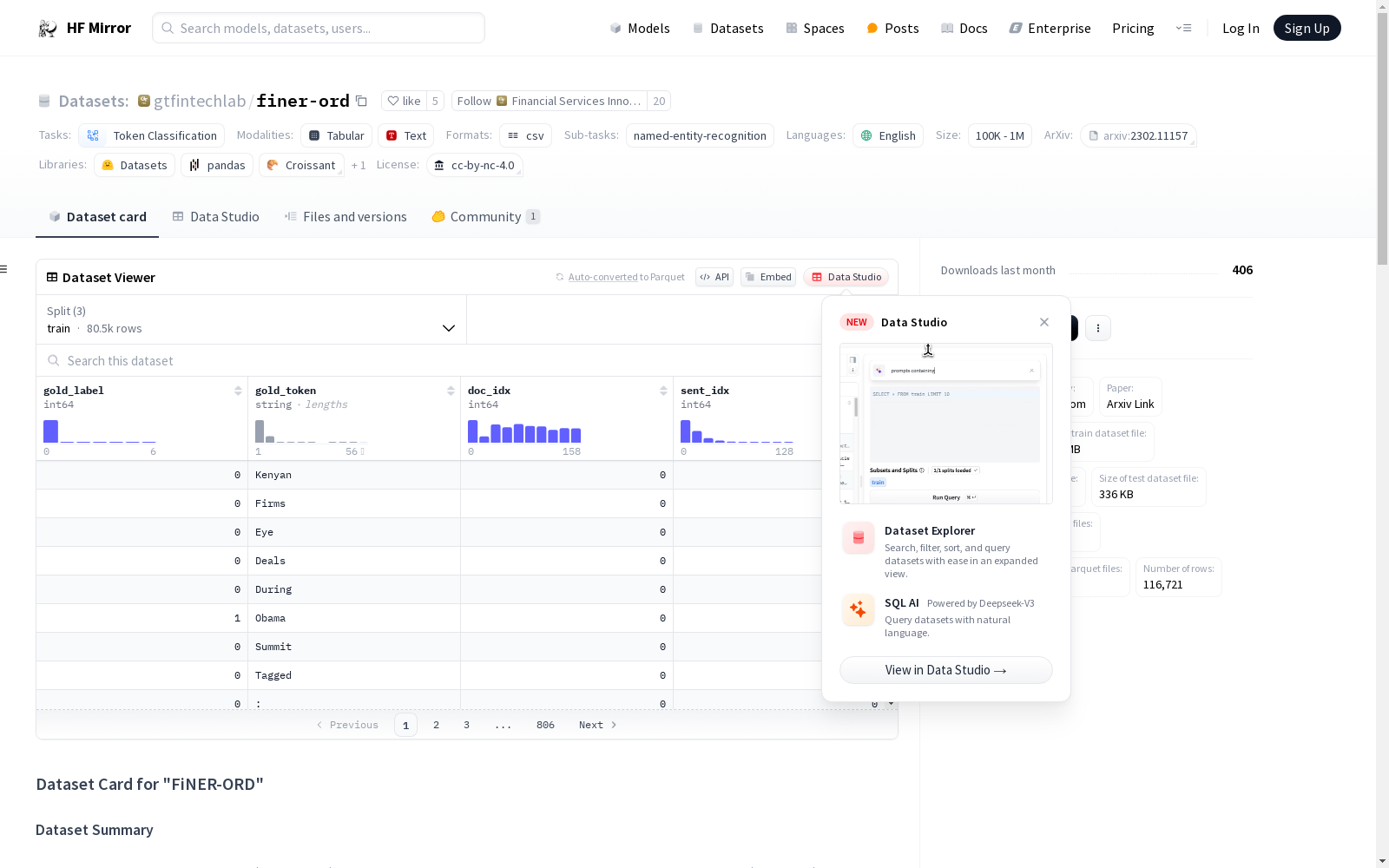Click the HF Mirror logo icon
Viewport: 1389px width, 868px height.
(x=48, y=29)
